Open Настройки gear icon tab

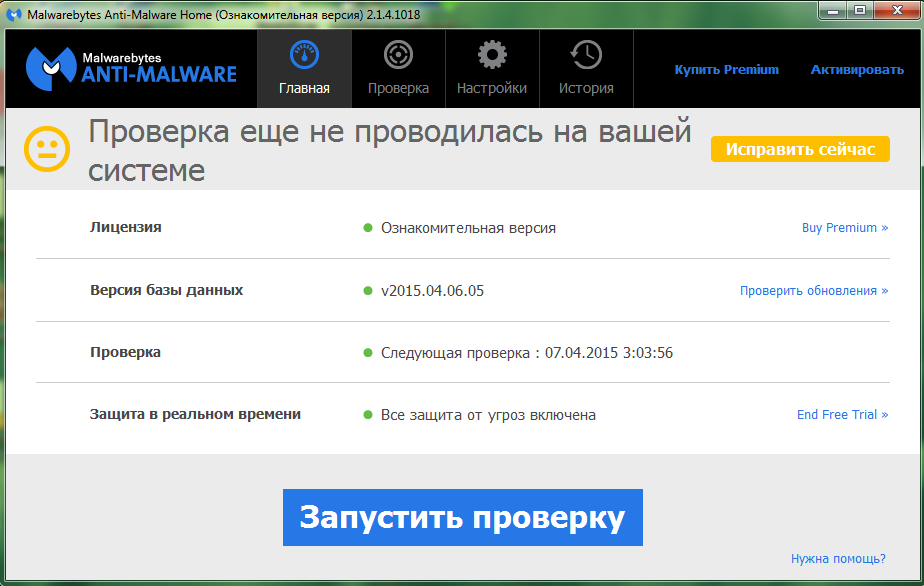point(491,55)
